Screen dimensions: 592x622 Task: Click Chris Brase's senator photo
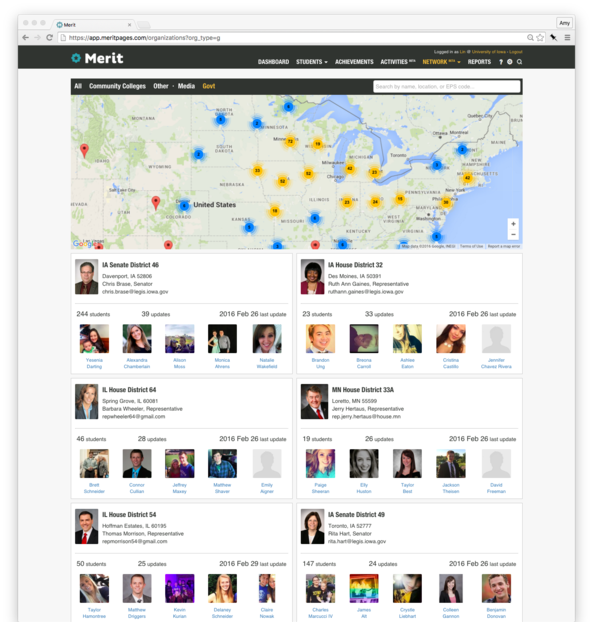click(86, 277)
